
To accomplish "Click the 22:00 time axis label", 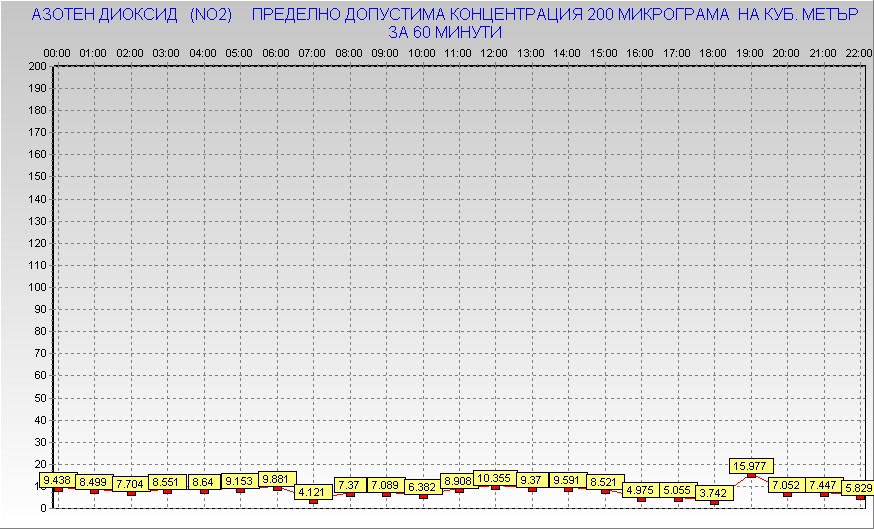I will click(859, 52).
